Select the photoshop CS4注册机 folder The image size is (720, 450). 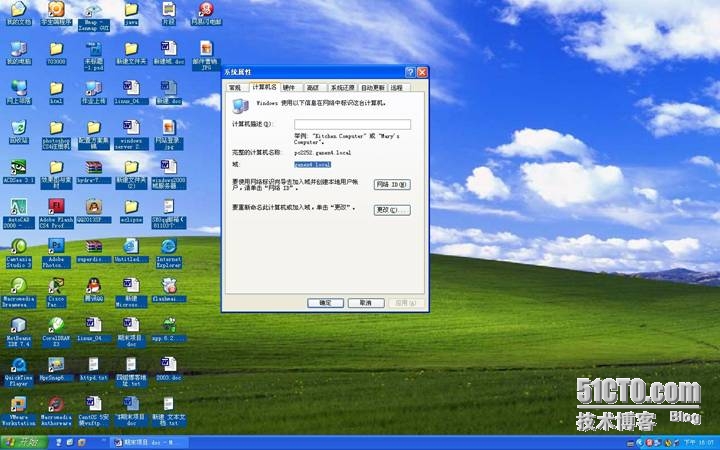coord(56,135)
